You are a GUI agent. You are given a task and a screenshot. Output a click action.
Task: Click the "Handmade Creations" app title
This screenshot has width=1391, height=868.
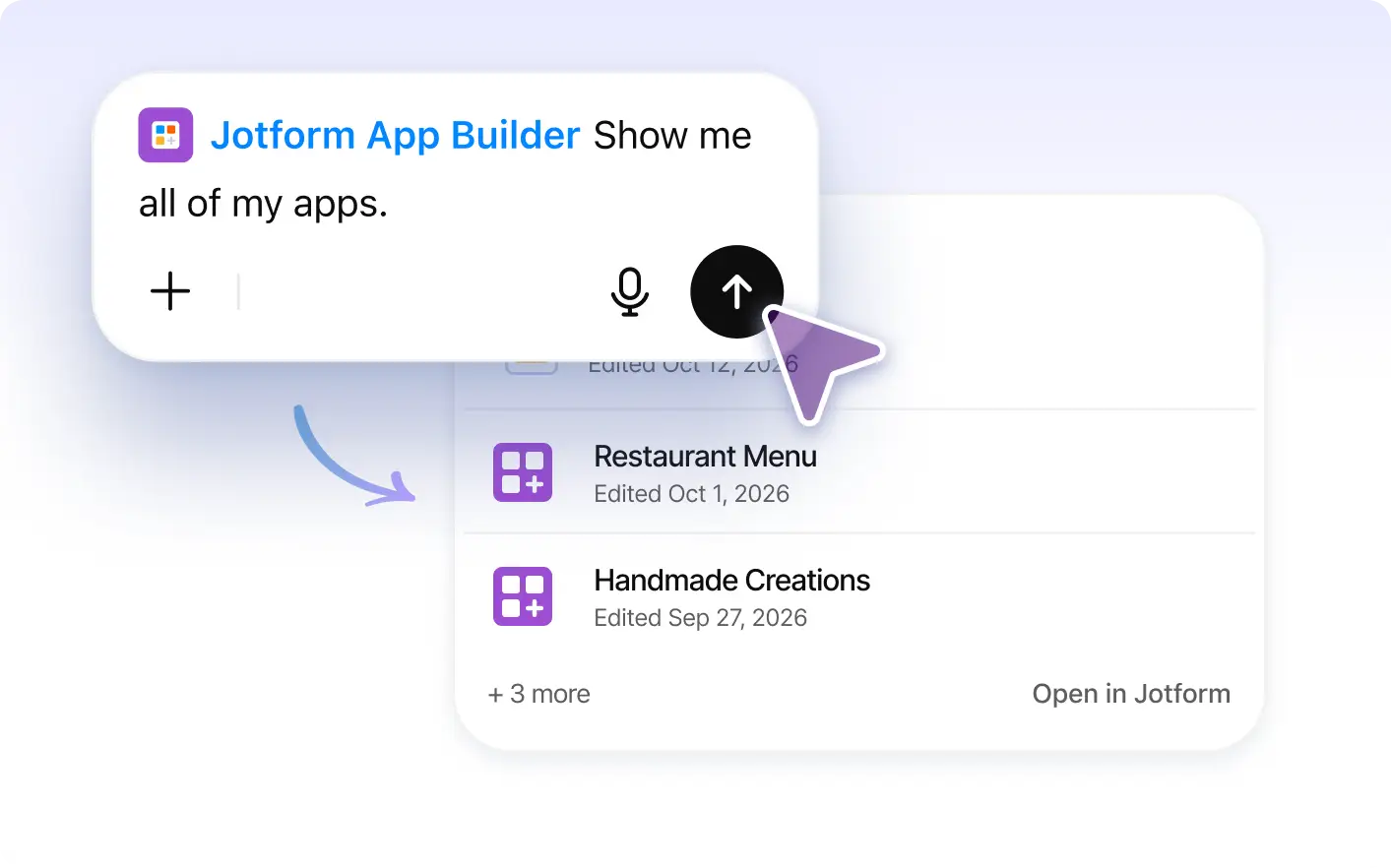pos(731,581)
